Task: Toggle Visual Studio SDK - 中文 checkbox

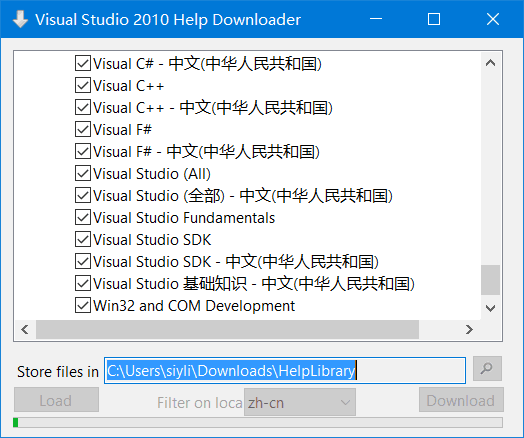Action: pyautogui.click(x=83, y=261)
